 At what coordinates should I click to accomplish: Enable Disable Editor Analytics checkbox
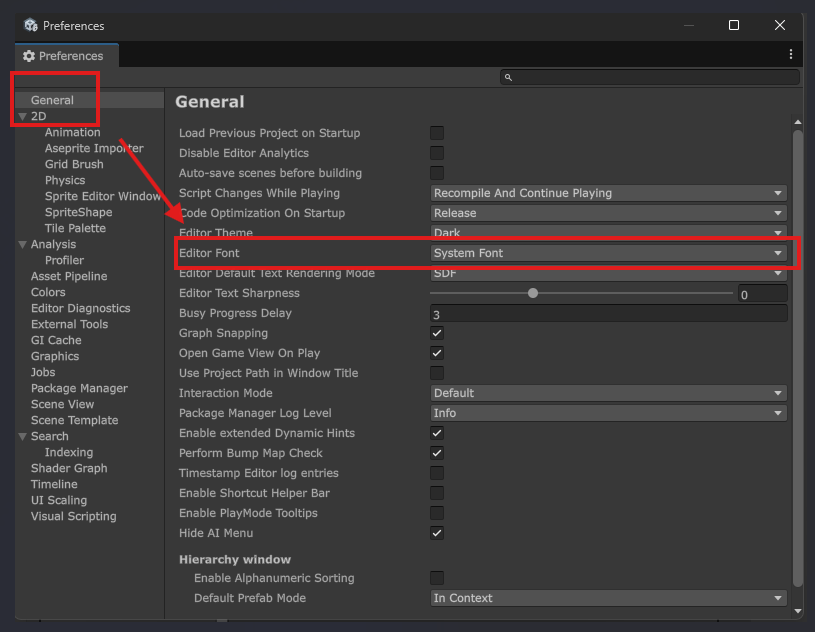click(437, 153)
